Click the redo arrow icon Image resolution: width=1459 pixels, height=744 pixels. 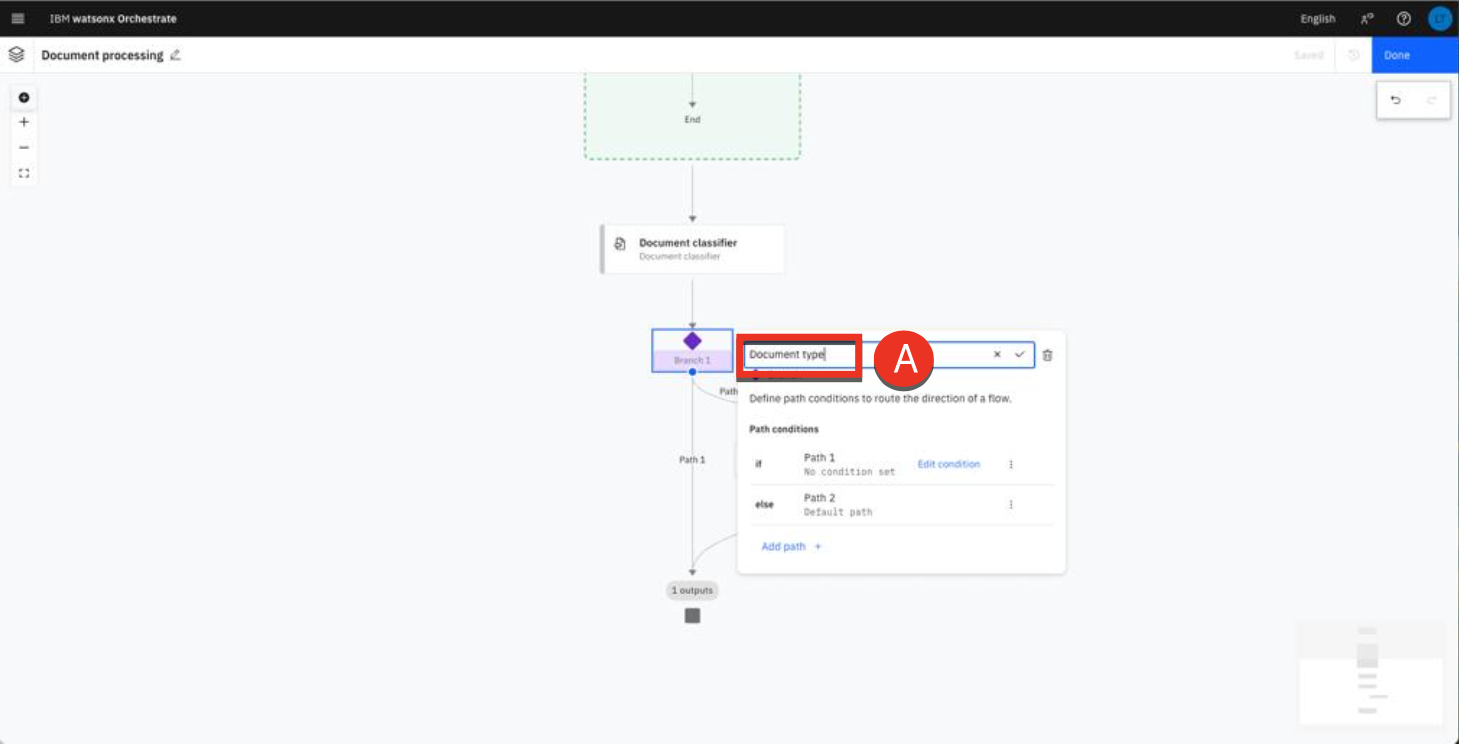click(1431, 100)
